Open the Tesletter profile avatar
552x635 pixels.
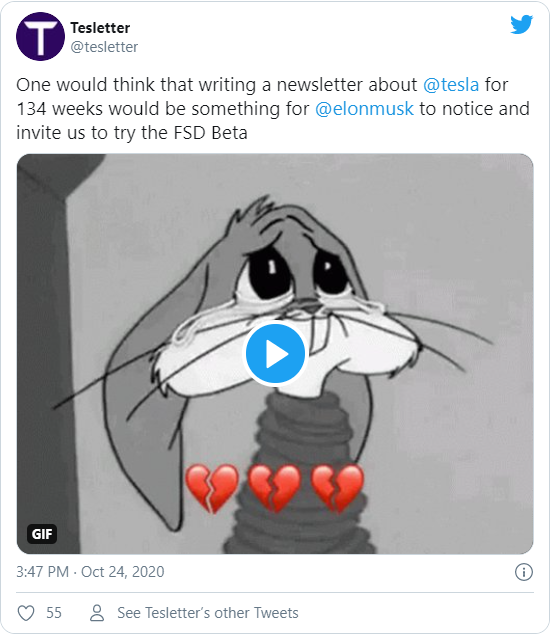[x=40, y=36]
